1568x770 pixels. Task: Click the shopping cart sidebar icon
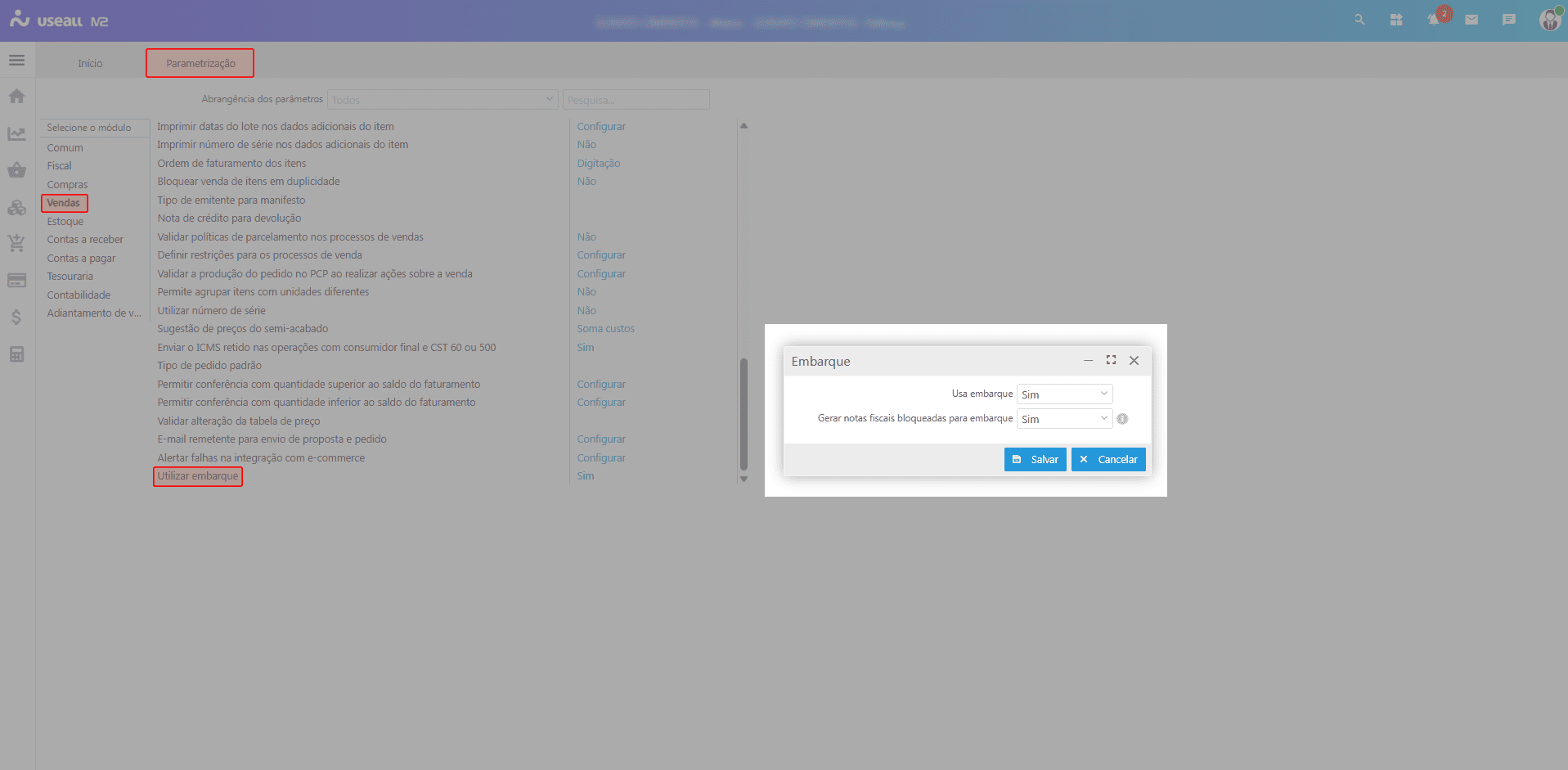16,243
